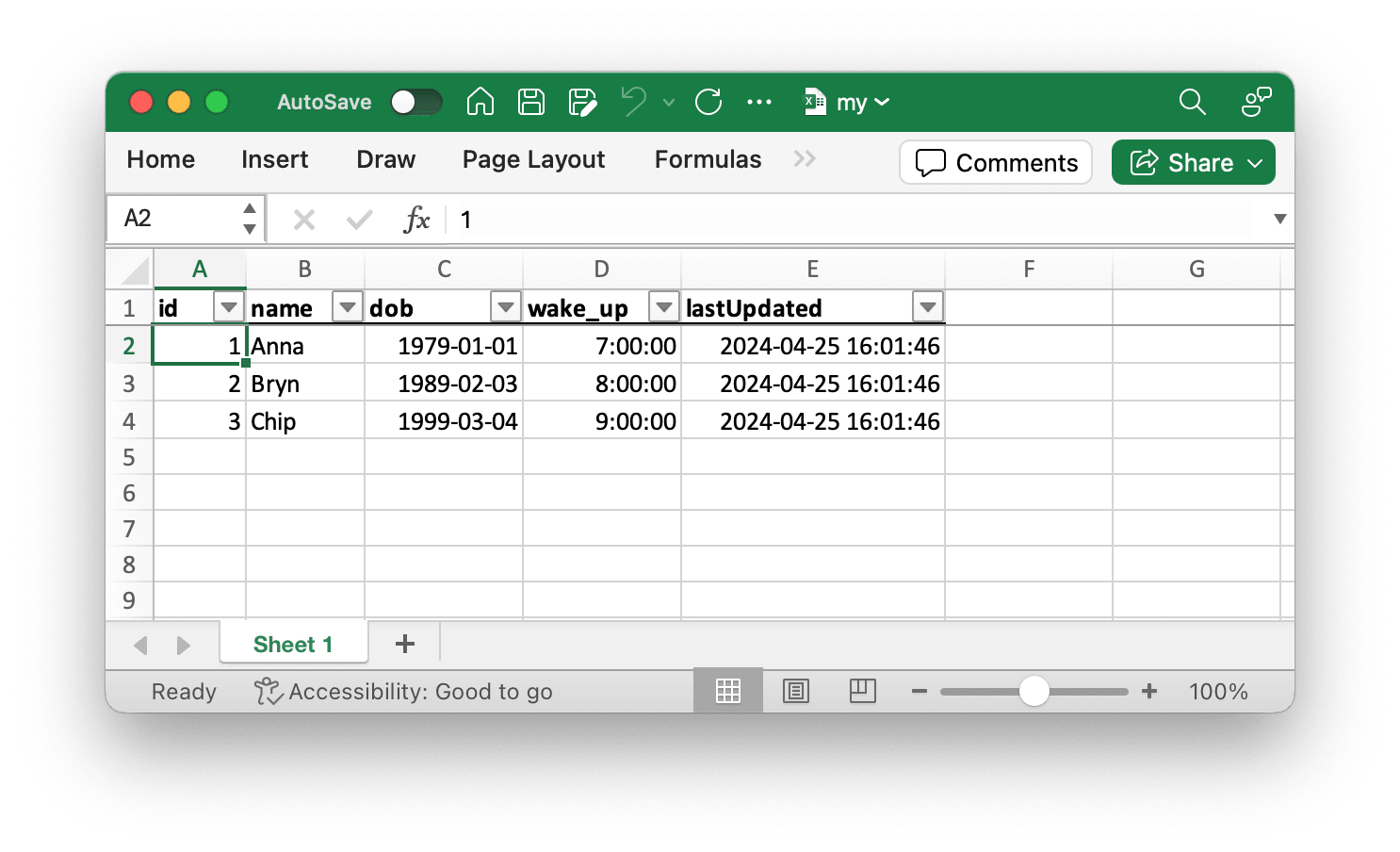Click the formula bar showing 1
Viewport: 1400px width, 852px height.
(857, 220)
